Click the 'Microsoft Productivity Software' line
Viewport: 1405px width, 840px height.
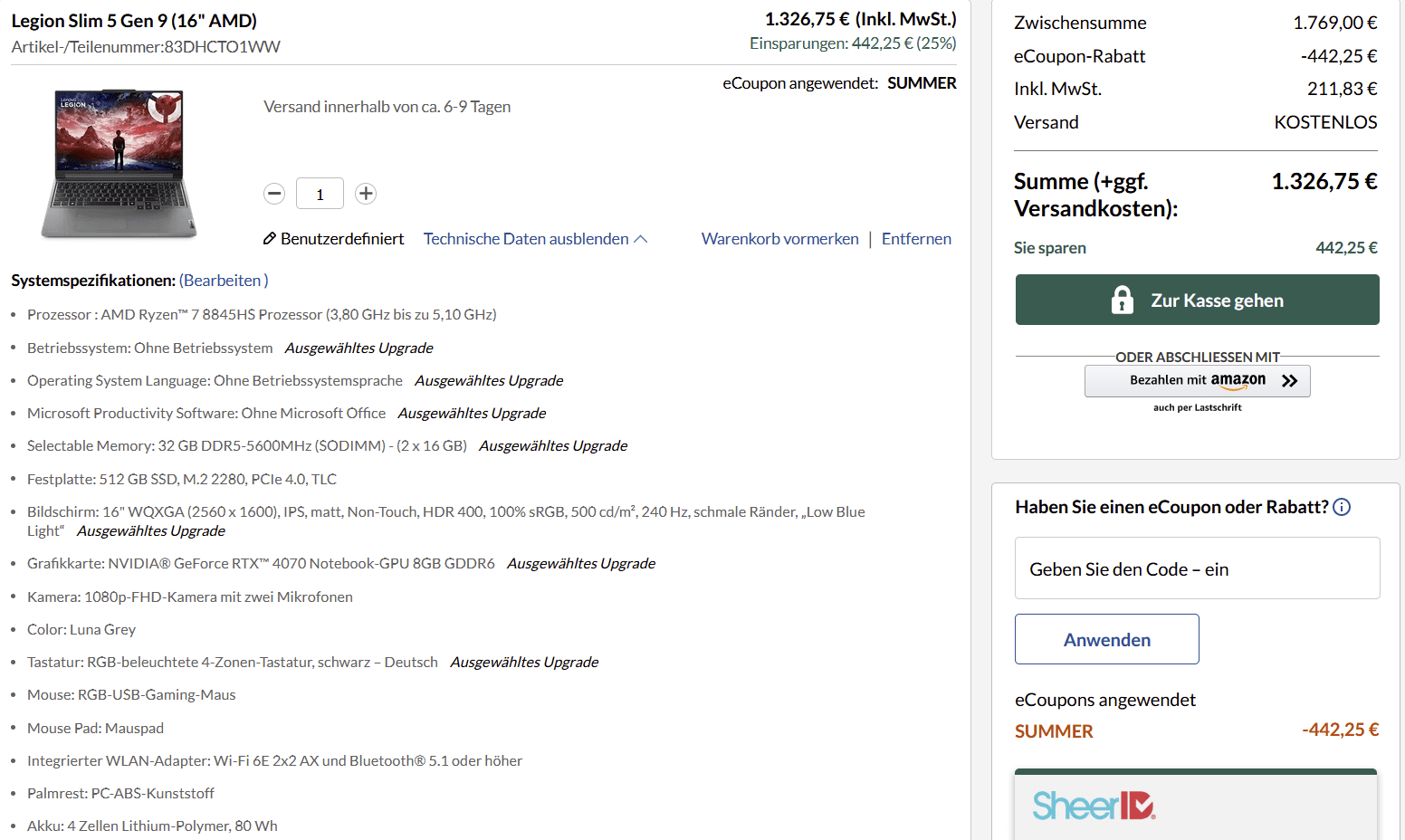tap(206, 413)
